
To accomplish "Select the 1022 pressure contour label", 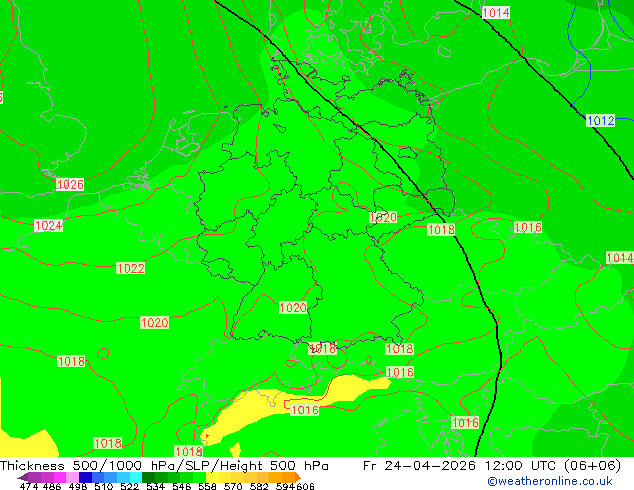I will (x=130, y=268).
